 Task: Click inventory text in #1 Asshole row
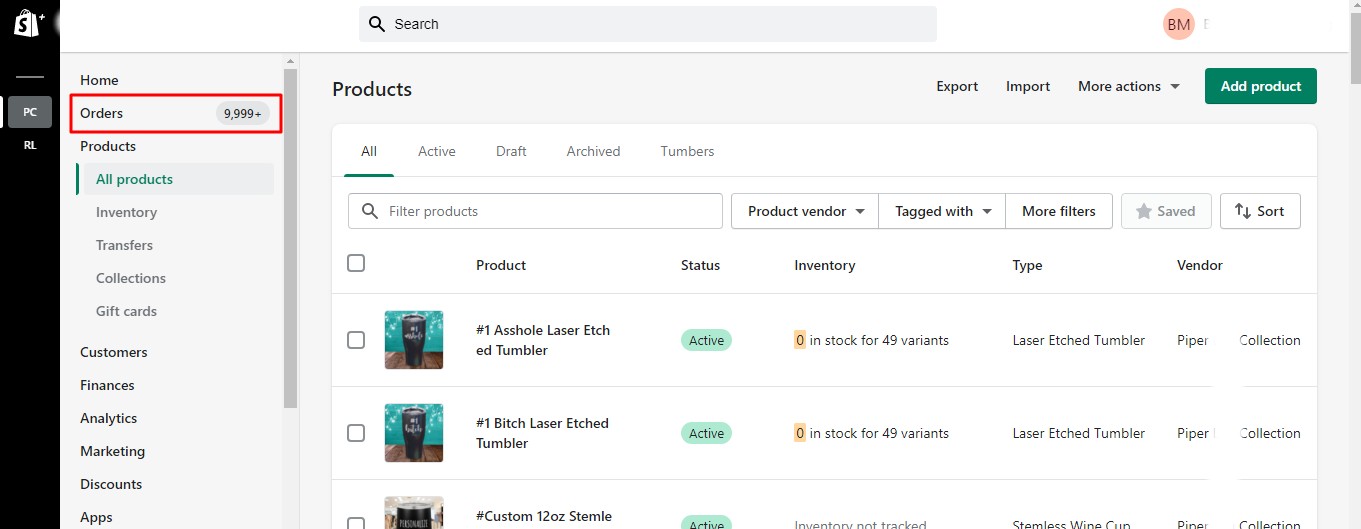(x=872, y=340)
